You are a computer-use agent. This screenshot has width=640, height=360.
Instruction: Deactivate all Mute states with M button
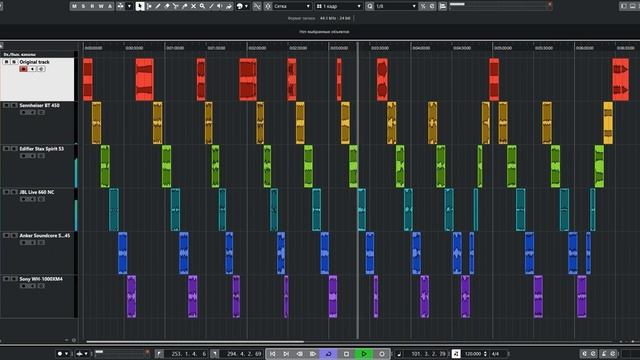[x=74, y=6]
